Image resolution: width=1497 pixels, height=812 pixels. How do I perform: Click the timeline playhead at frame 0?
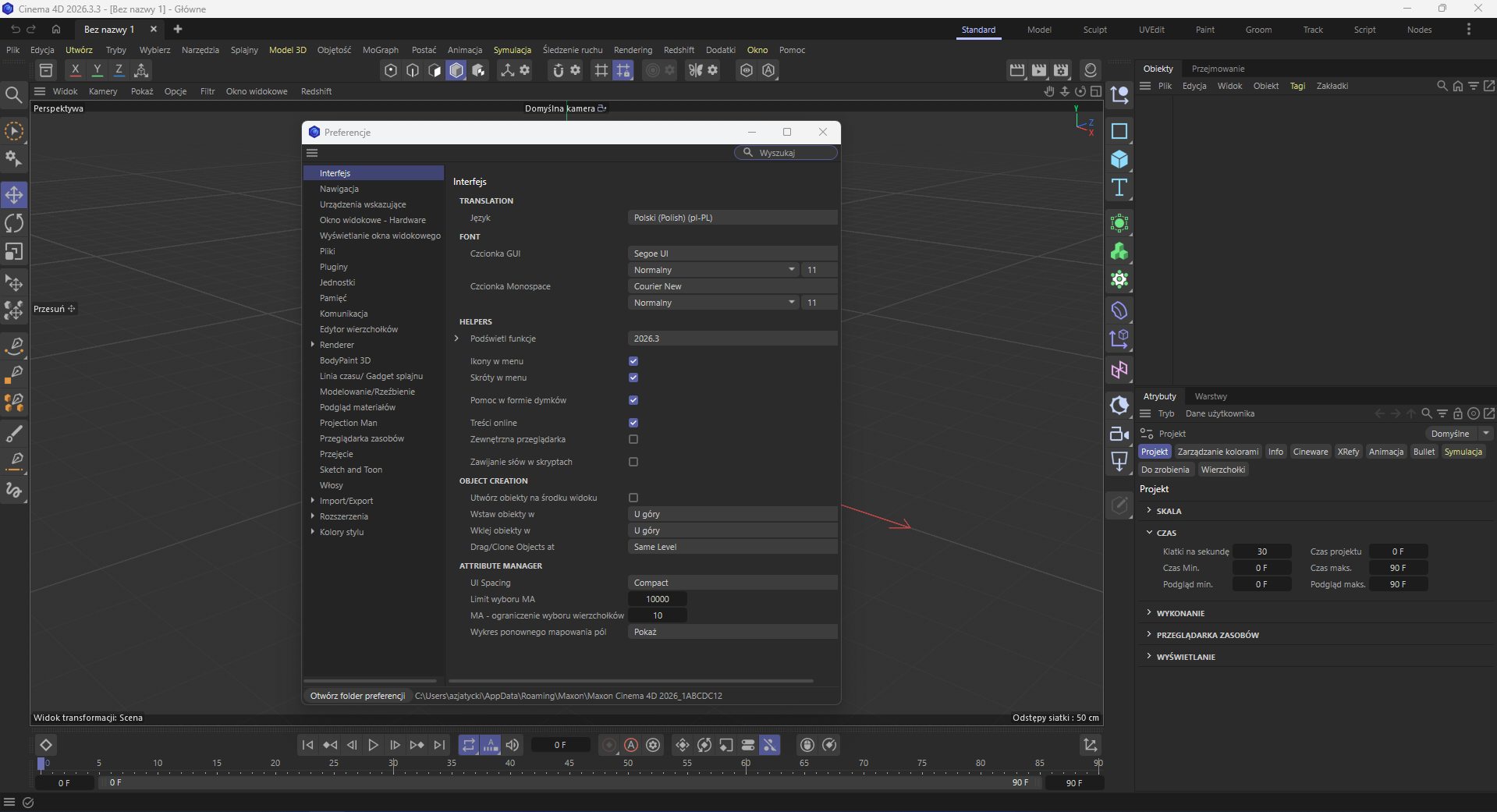41,764
